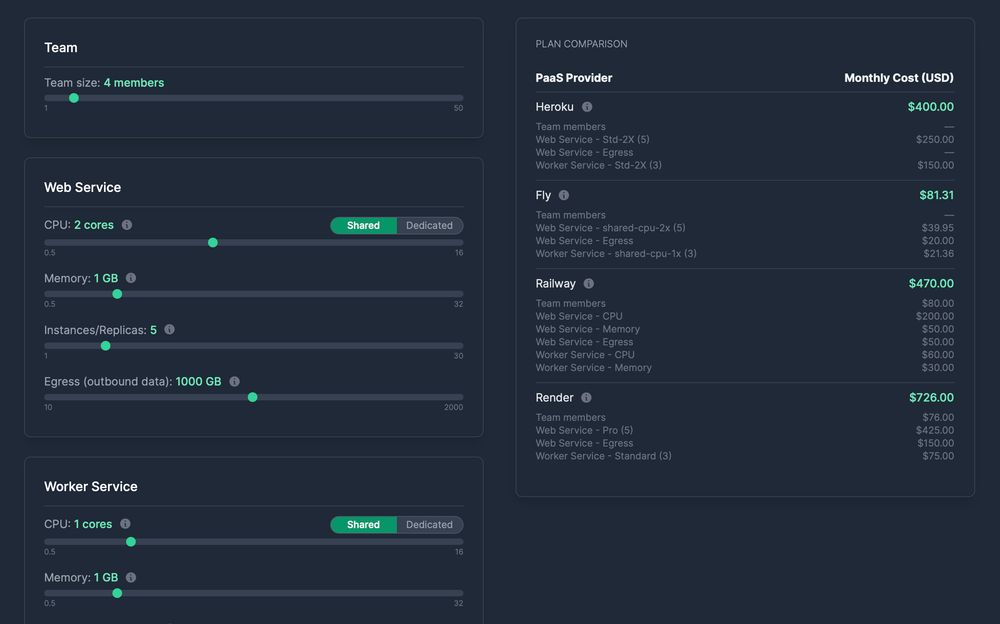Click the info icon beside Web Service Memory

[131, 278]
